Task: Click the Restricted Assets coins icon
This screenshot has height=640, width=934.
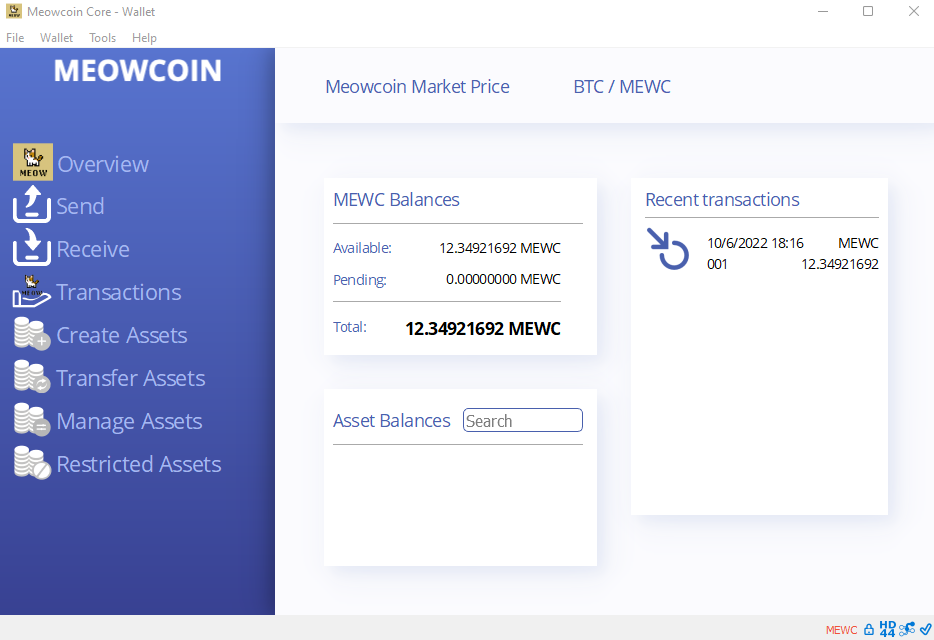Action: [x=32, y=462]
